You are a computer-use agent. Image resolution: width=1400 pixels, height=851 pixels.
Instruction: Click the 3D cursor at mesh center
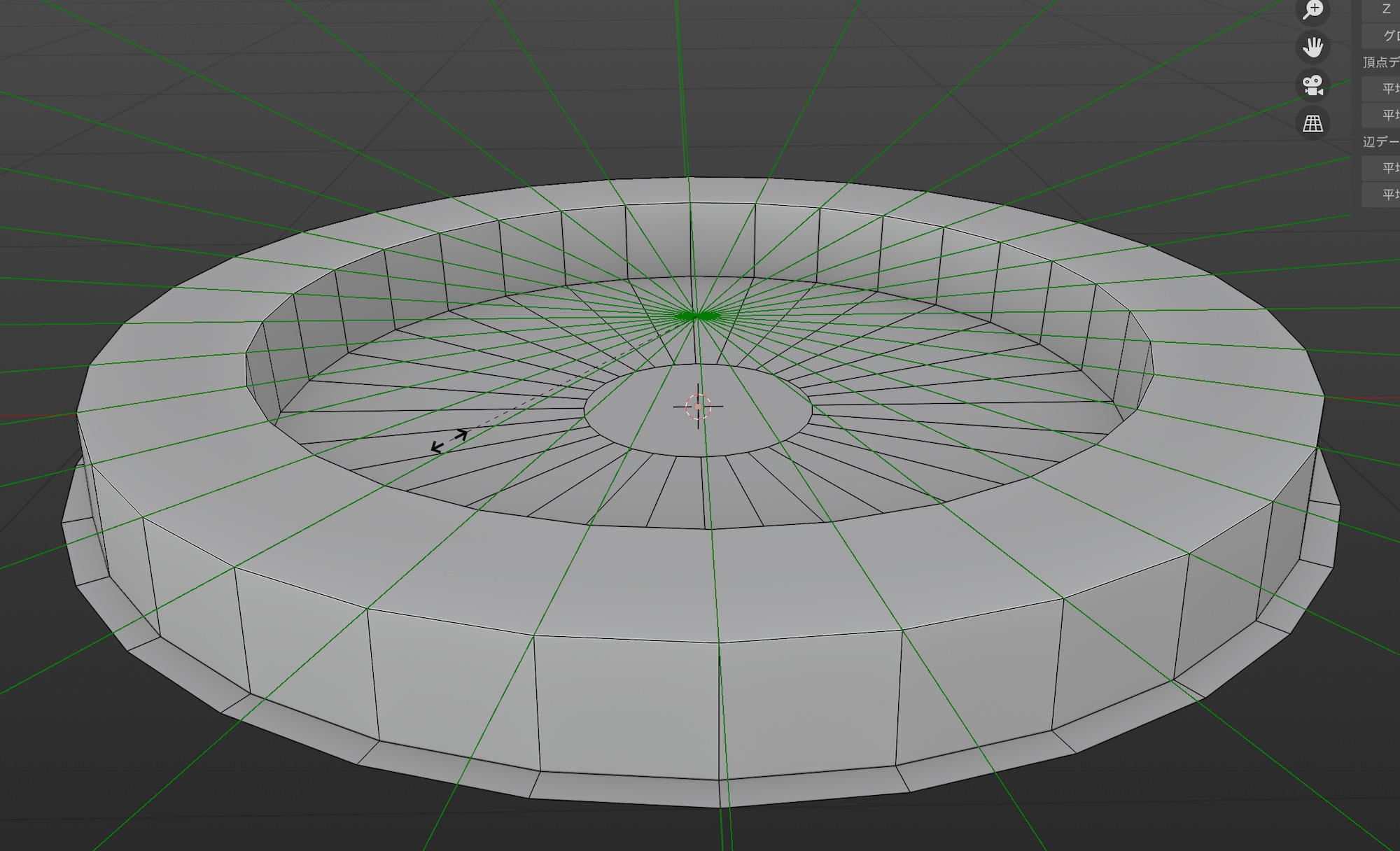(x=698, y=406)
